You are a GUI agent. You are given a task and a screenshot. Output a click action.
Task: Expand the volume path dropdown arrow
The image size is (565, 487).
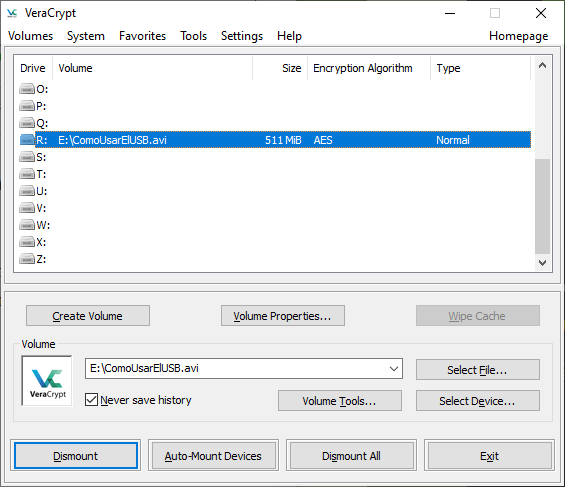(394, 368)
